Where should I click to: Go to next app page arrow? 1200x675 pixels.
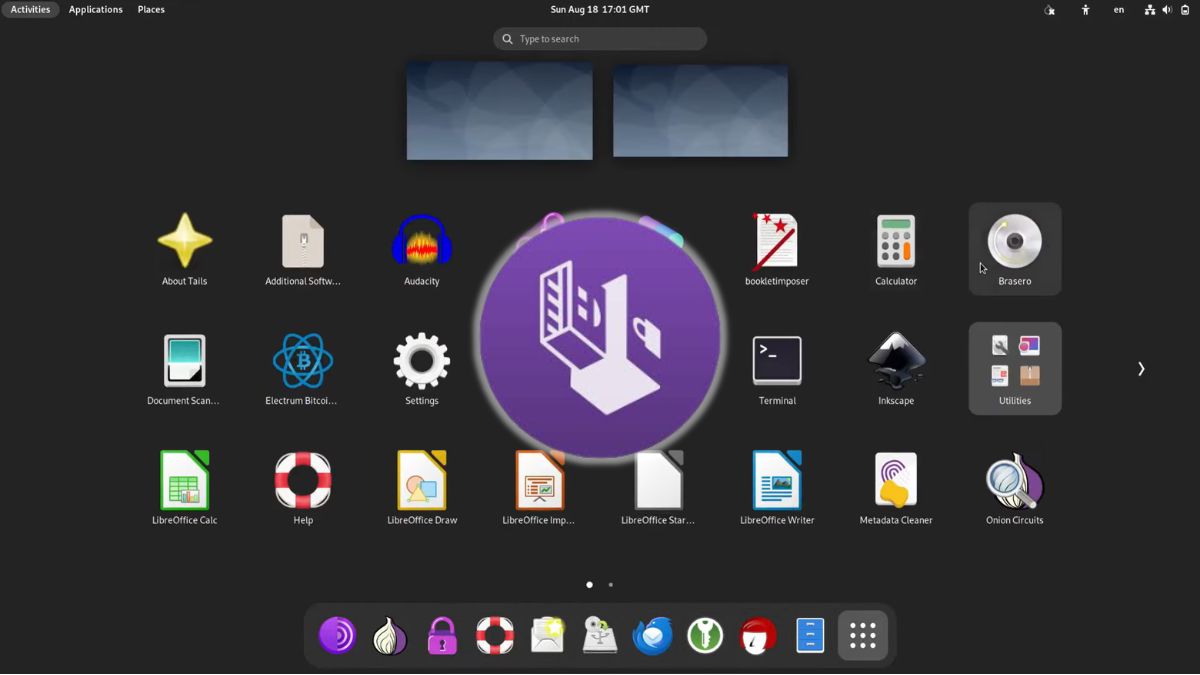click(x=1141, y=369)
